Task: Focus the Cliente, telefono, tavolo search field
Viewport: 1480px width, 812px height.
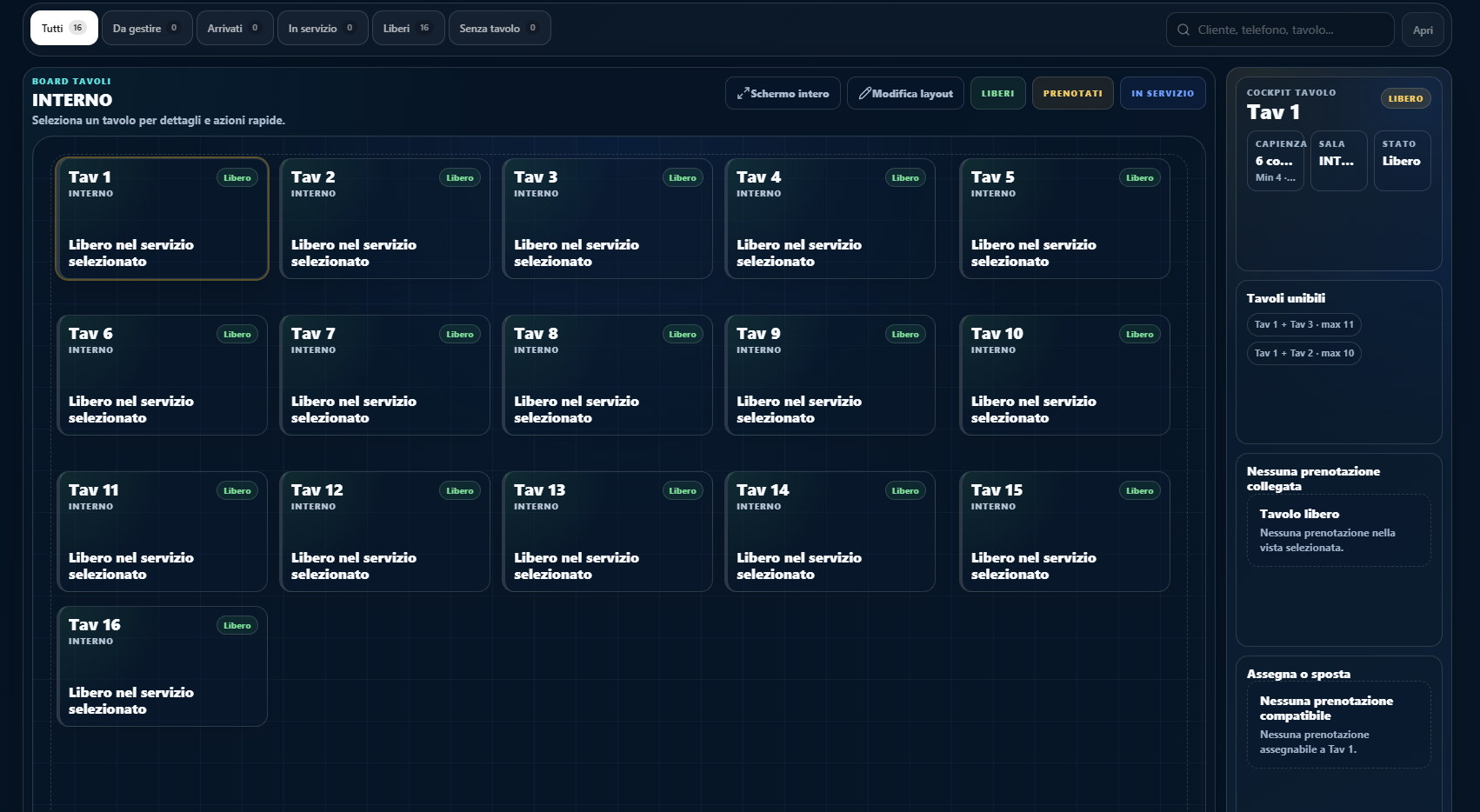Action: pos(1280,30)
